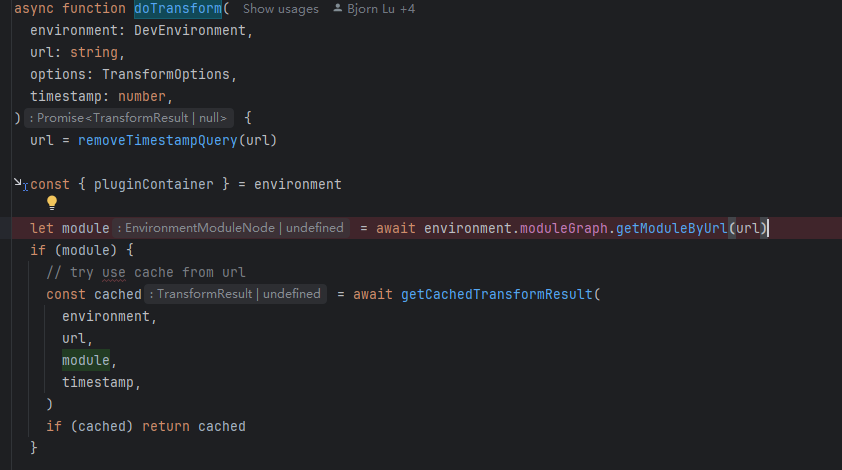Click the yellow lightbulb quick-fix icon
Viewport: 842px width, 470px height.
tap(52, 204)
